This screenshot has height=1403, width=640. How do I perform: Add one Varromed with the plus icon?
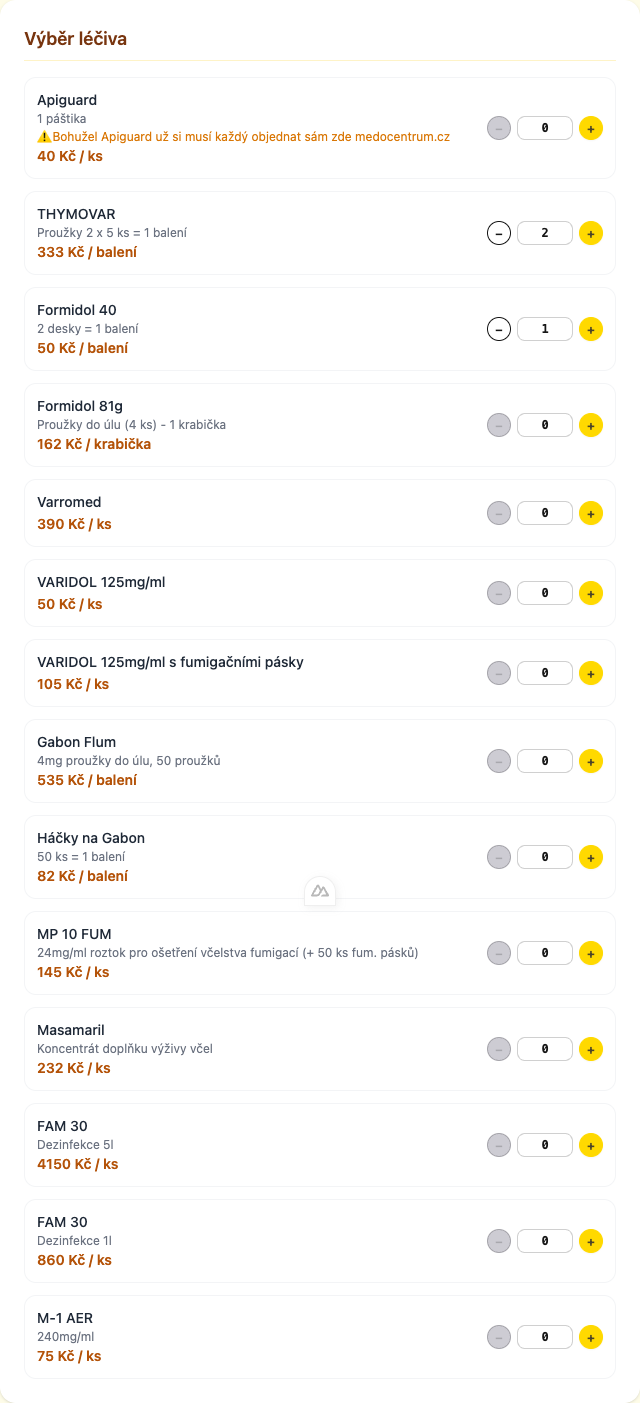591,513
